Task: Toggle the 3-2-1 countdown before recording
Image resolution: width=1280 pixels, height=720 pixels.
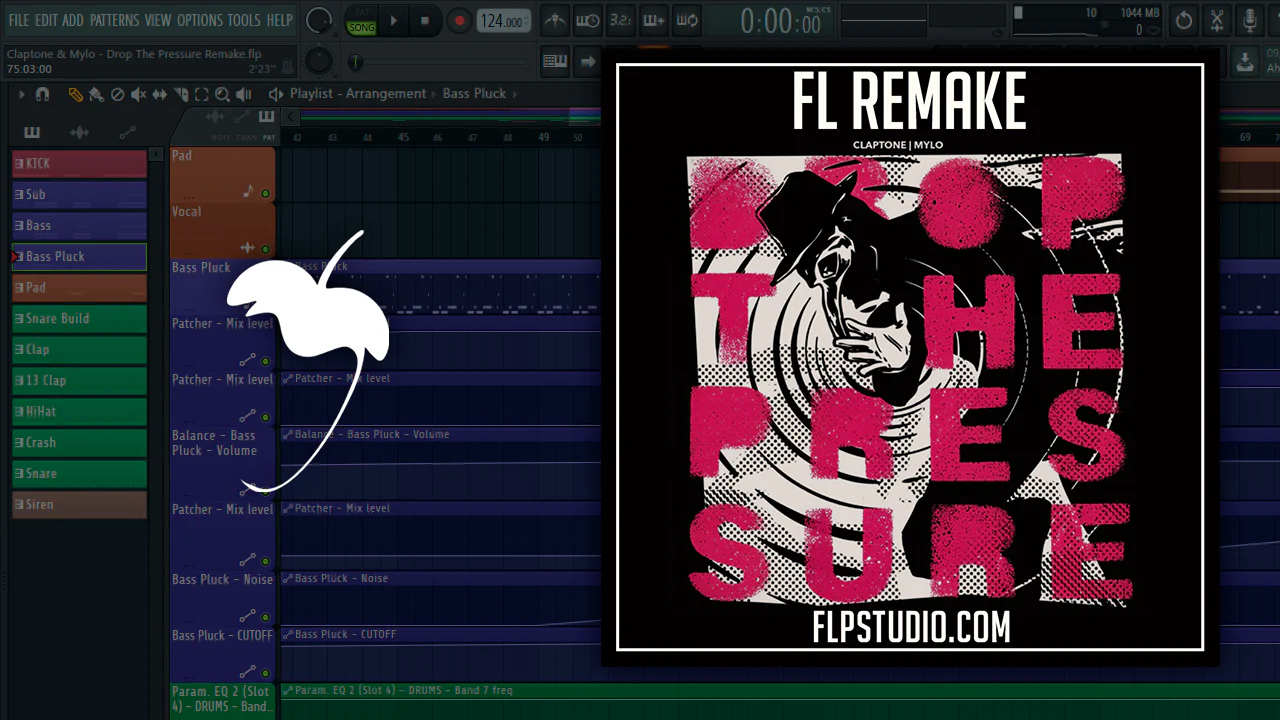Action: (x=621, y=20)
